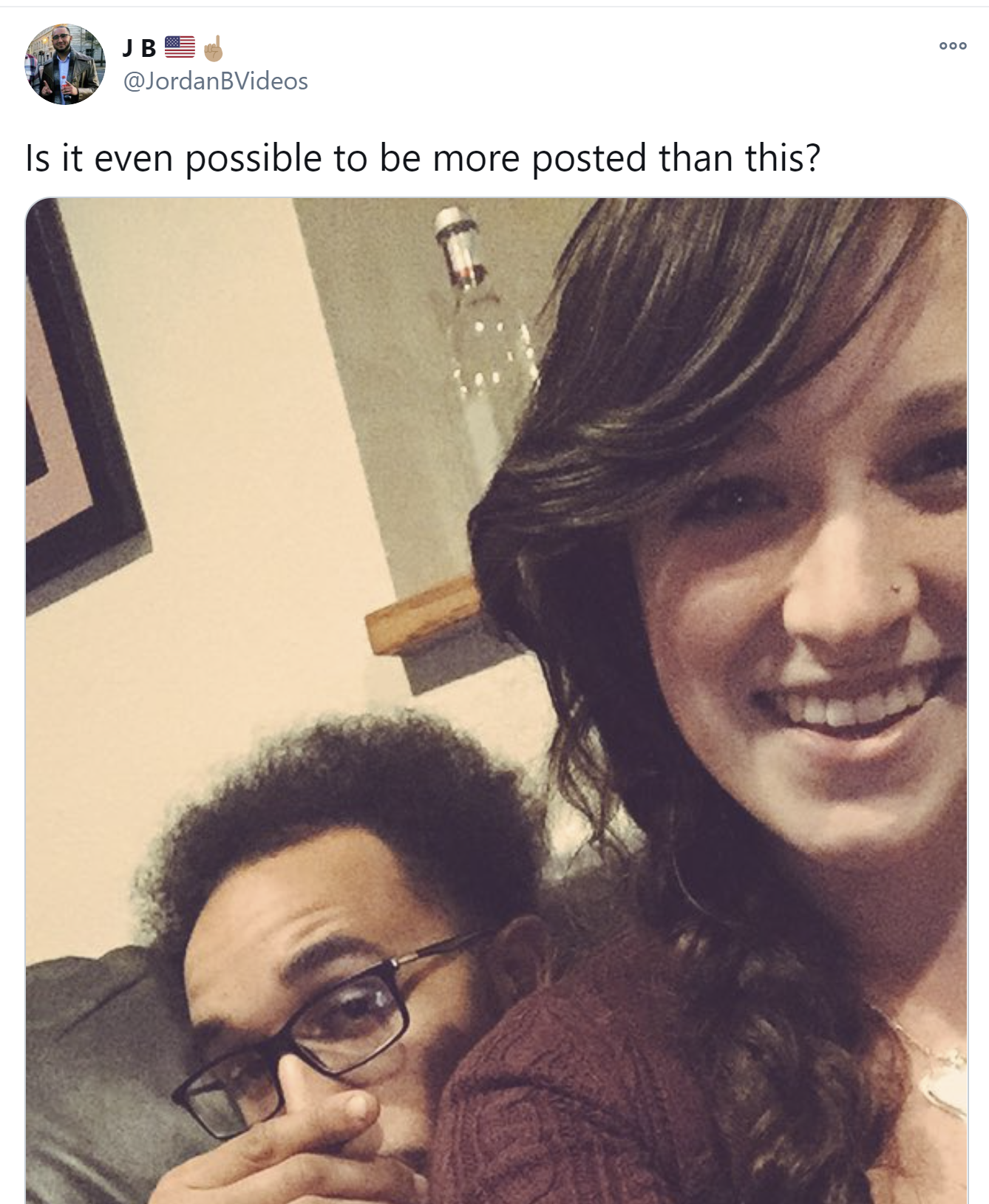Click the @JordanBVideos handle
Viewport: 989px width, 1204px height.
pos(215,81)
